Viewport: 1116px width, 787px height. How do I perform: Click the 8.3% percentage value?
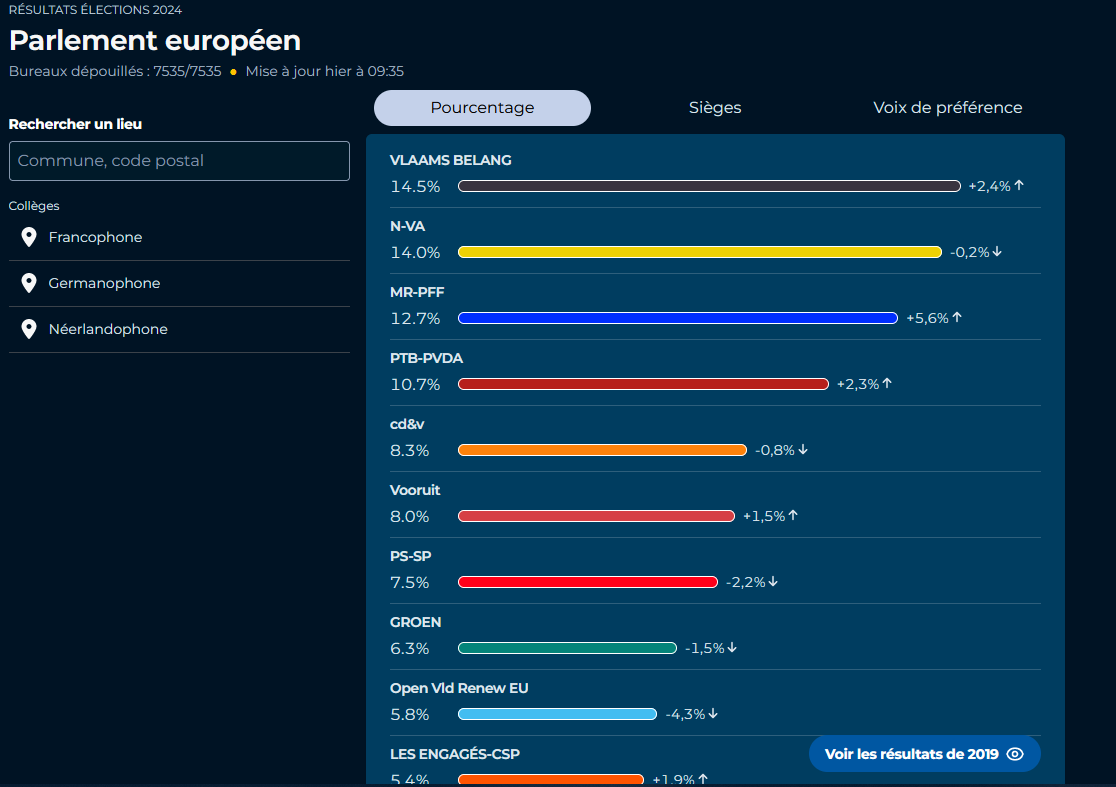coord(410,450)
